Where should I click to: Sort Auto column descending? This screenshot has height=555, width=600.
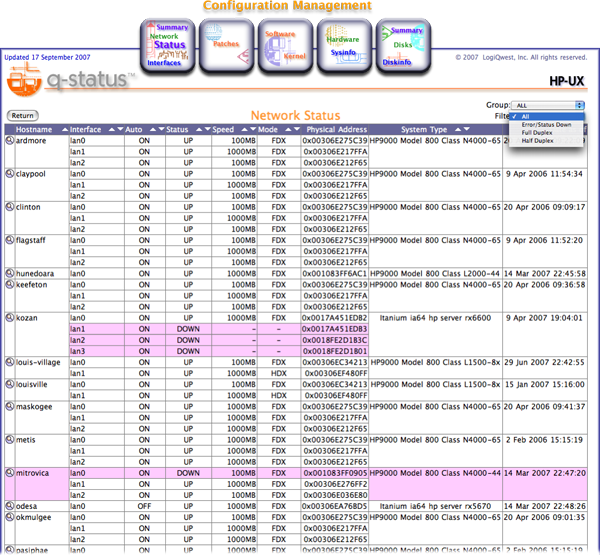161,129
